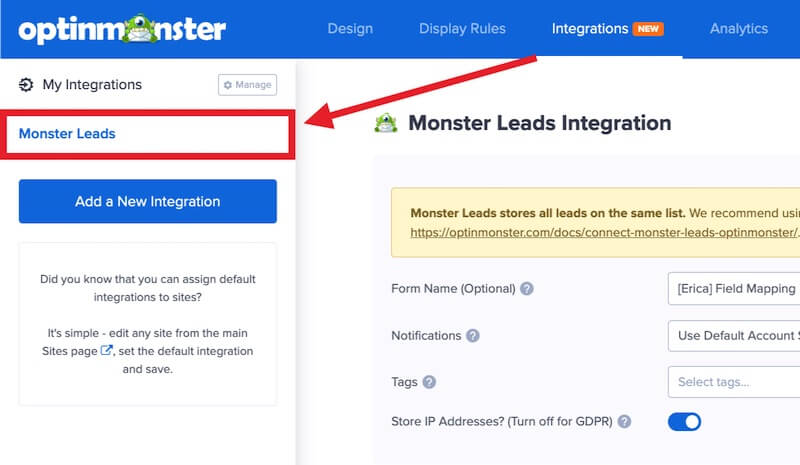Image resolution: width=800 pixels, height=465 pixels.
Task: Click the My Integrations heading
Action: click(92, 85)
